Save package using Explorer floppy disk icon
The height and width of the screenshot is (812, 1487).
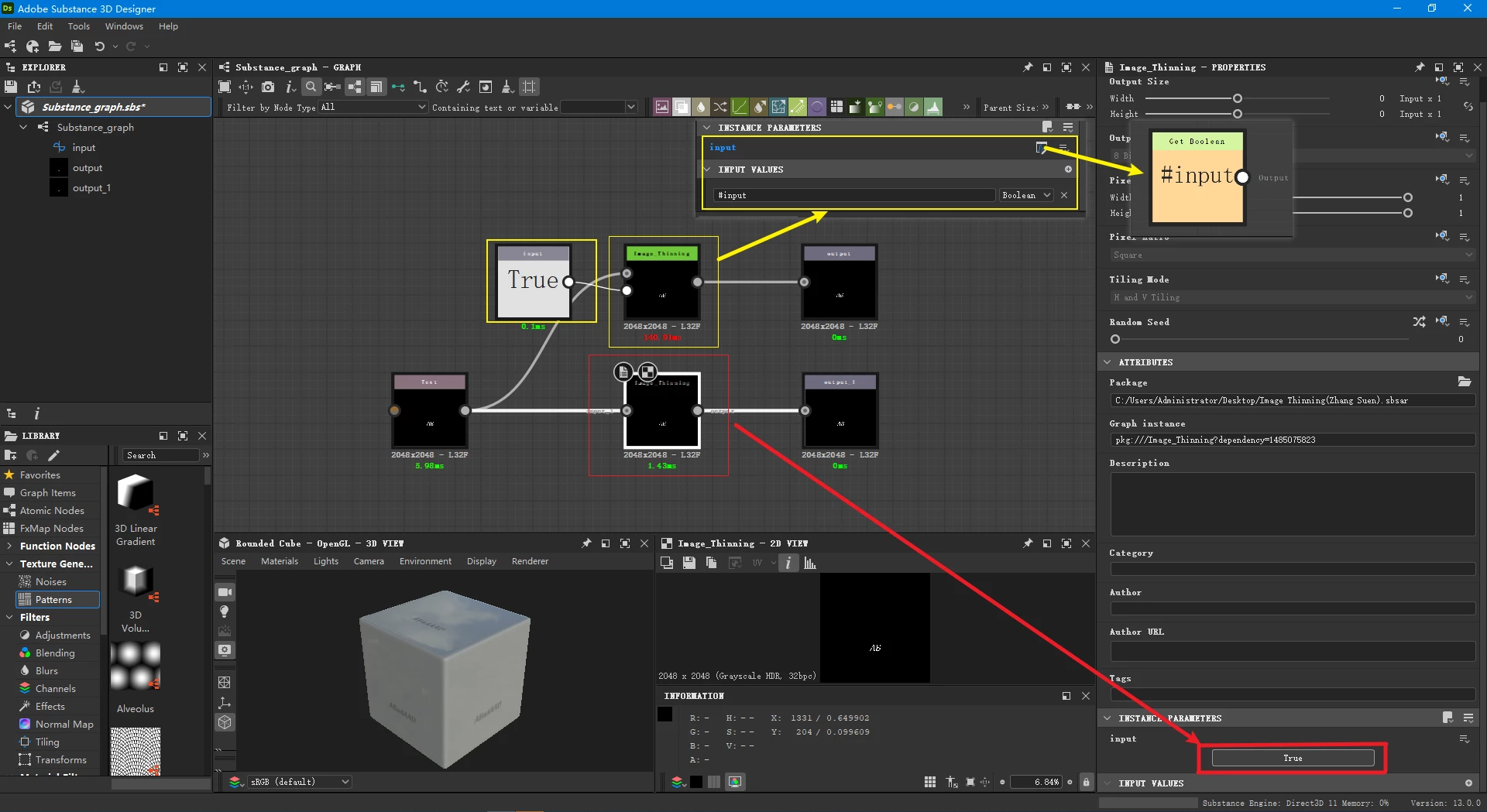11,87
